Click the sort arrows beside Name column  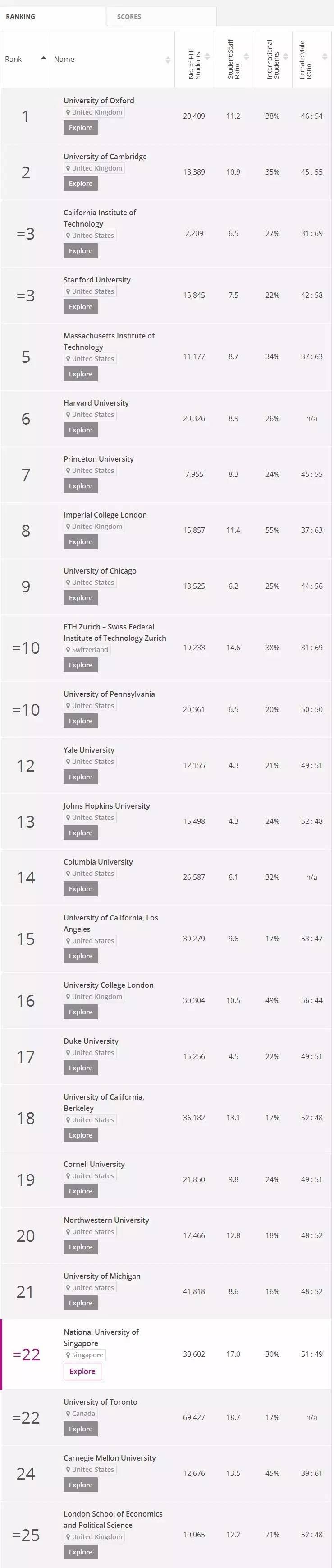click(x=169, y=59)
